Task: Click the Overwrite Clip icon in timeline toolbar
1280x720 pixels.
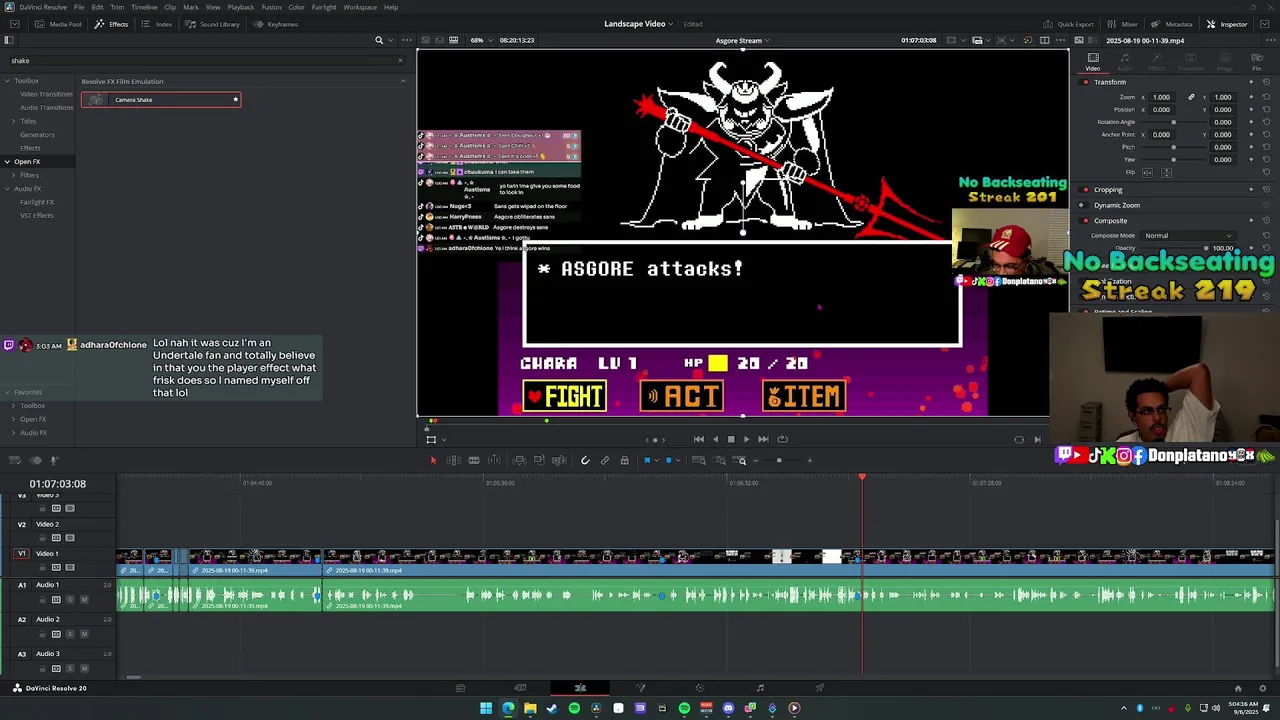Action: (539, 460)
